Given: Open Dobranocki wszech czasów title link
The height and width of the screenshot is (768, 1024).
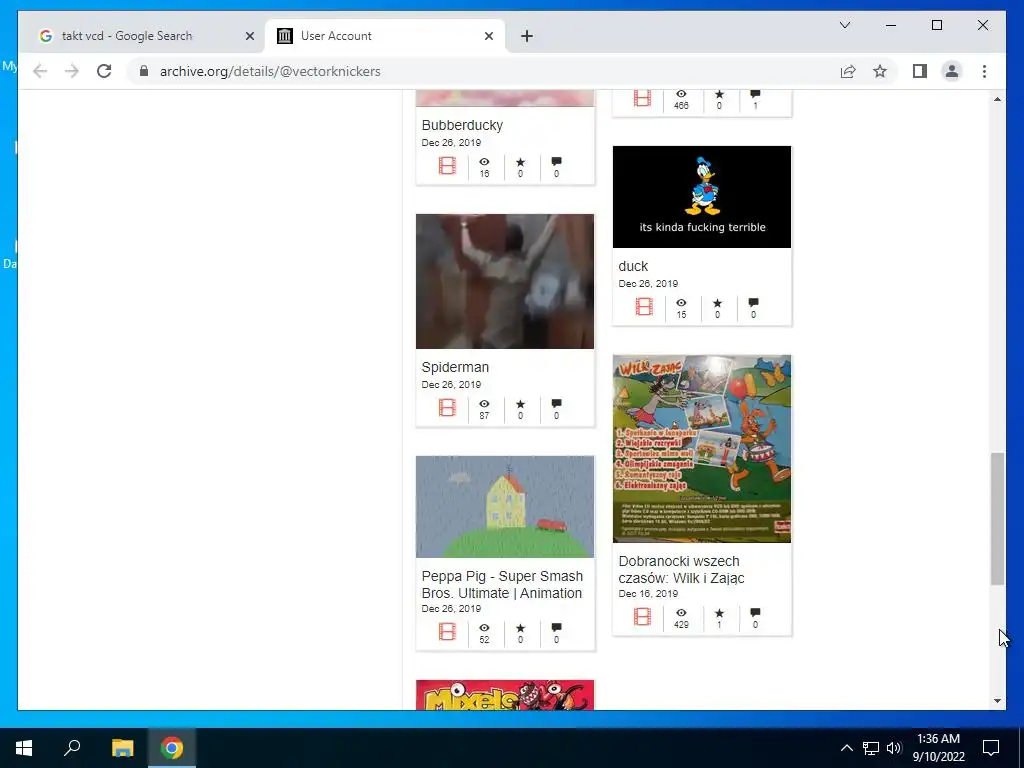Looking at the screenshot, I should 681,569.
